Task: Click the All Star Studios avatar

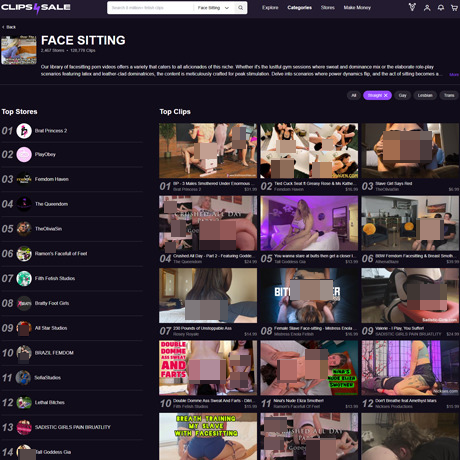Action: [x=24, y=328]
